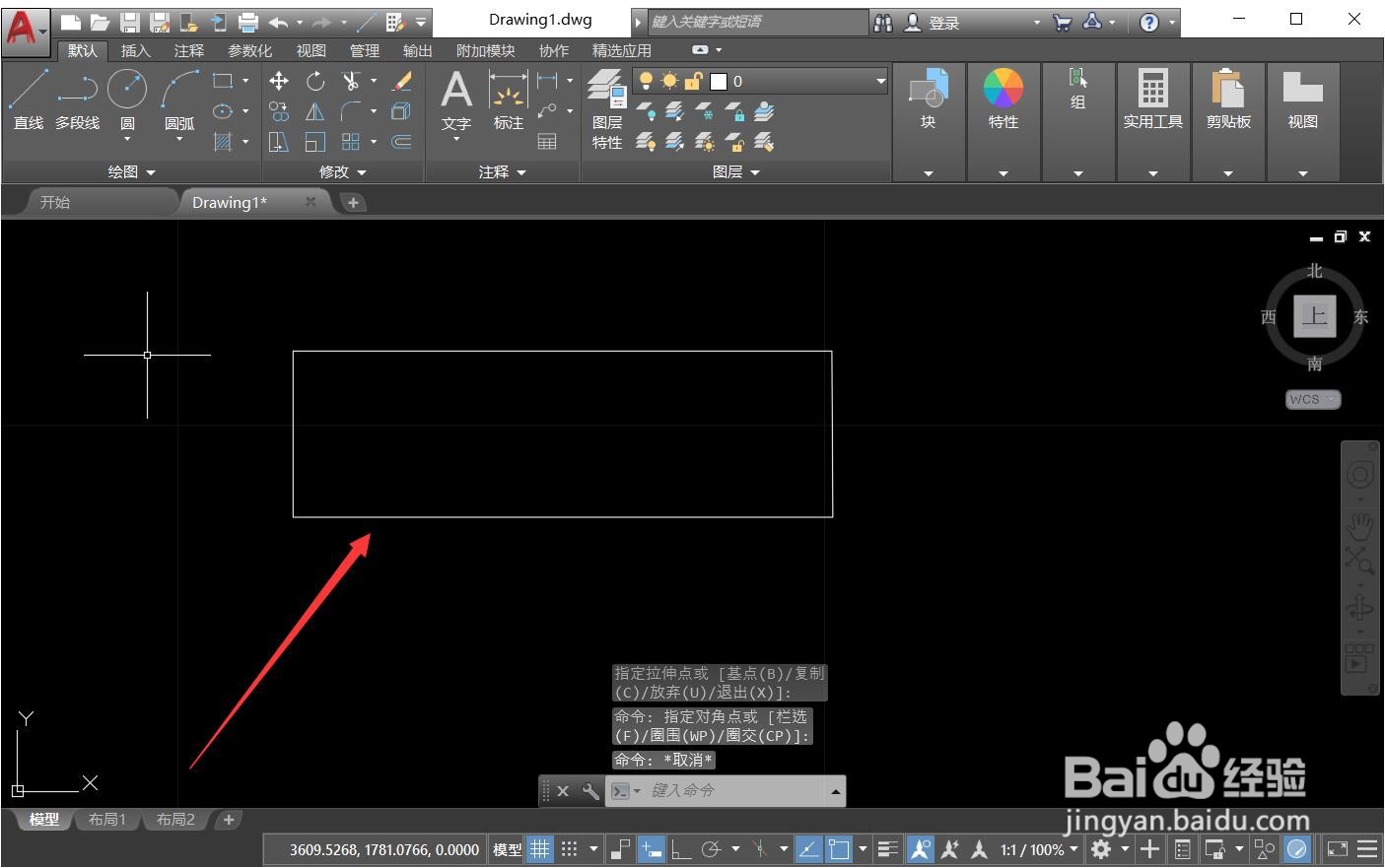Viewport: 1385px width, 868px height.
Task: Click the customize wrench in command line
Action: pos(589,790)
